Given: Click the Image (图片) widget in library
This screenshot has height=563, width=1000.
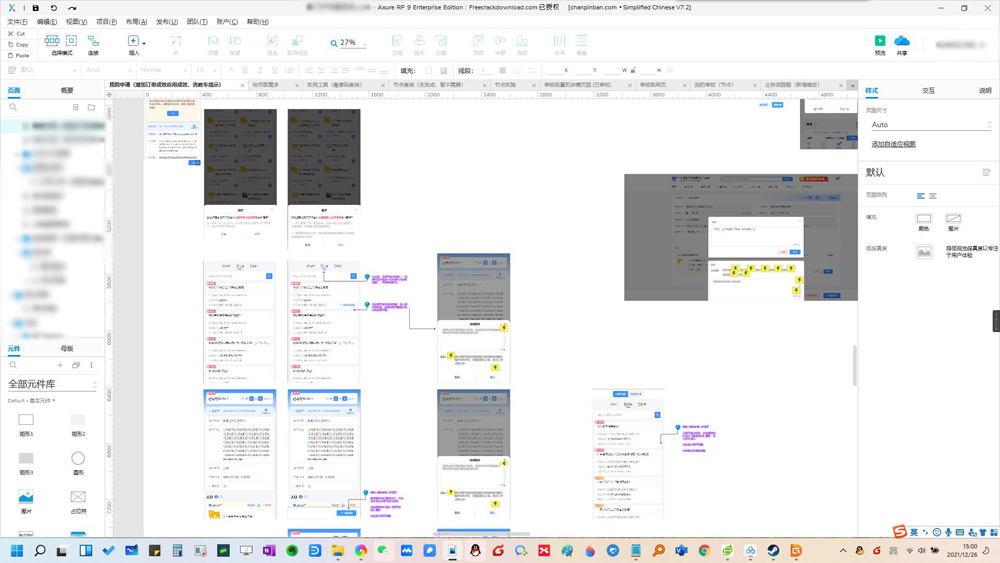Looking at the screenshot, I should point(26,497).
